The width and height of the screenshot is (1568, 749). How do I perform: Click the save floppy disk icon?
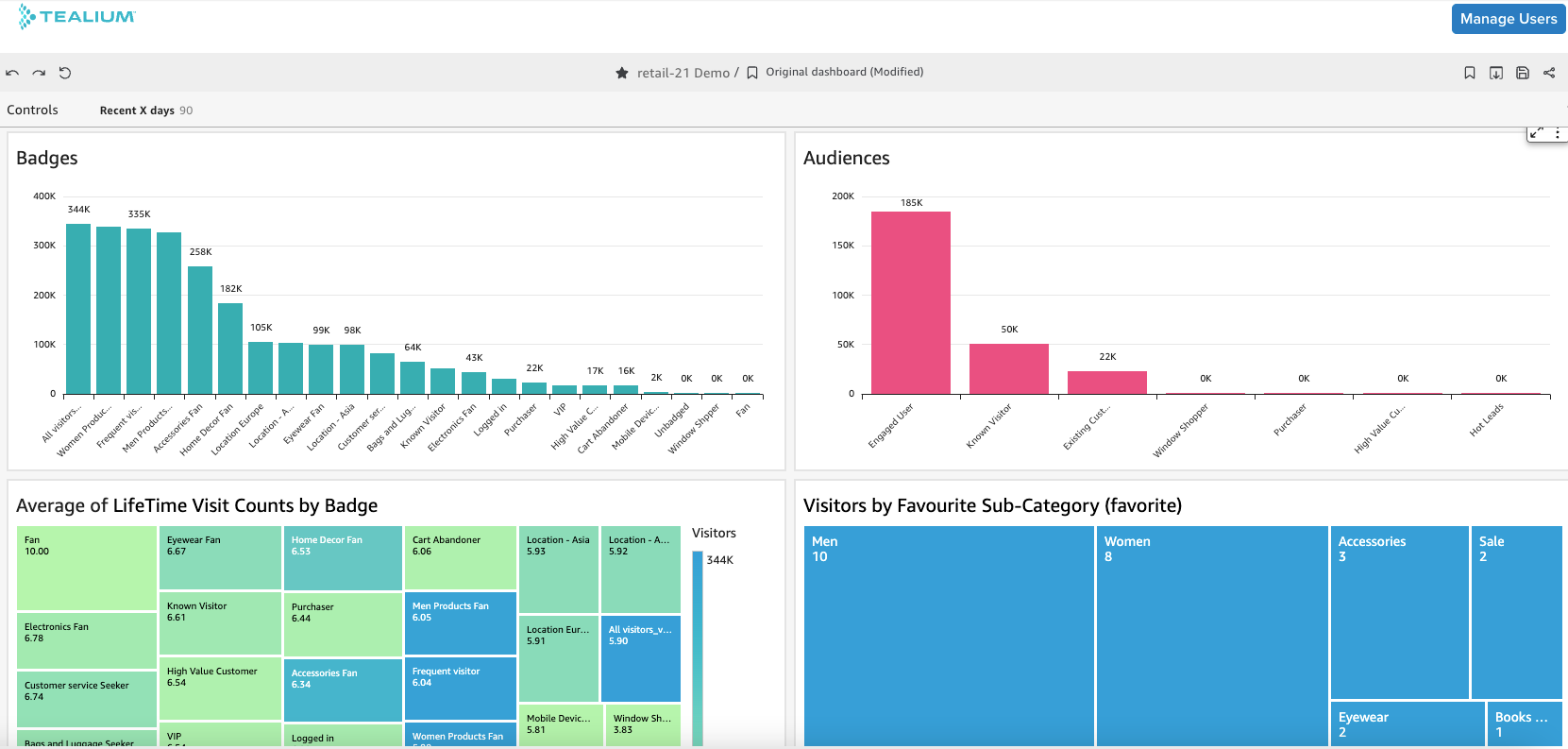pos(1522,73)
